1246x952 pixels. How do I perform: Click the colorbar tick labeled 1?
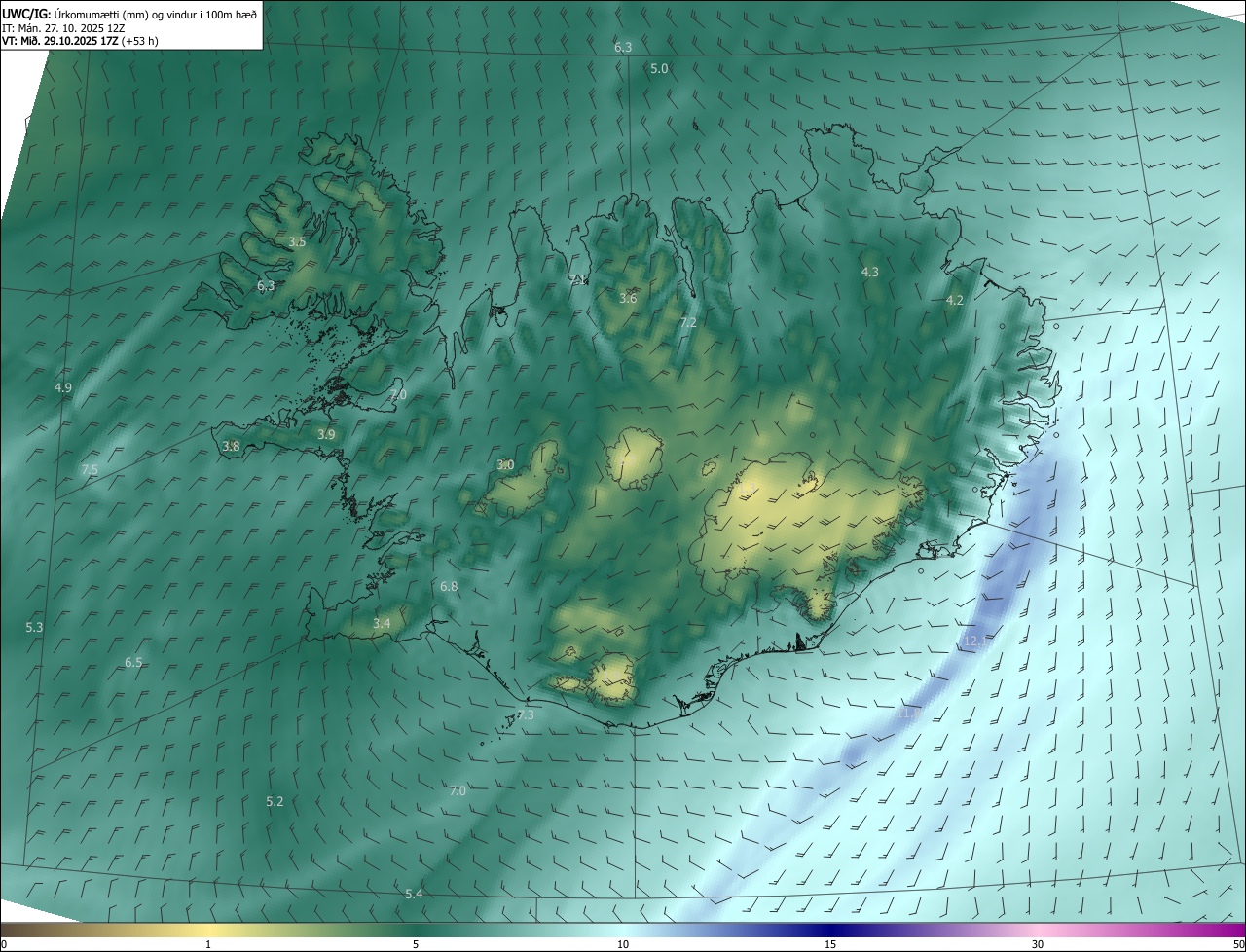208,944
